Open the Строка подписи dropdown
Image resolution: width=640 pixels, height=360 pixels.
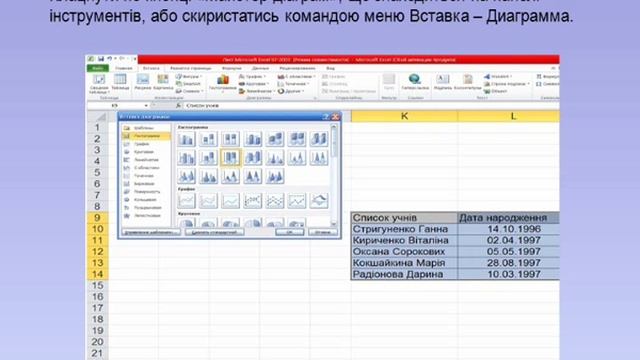[507, 84]
